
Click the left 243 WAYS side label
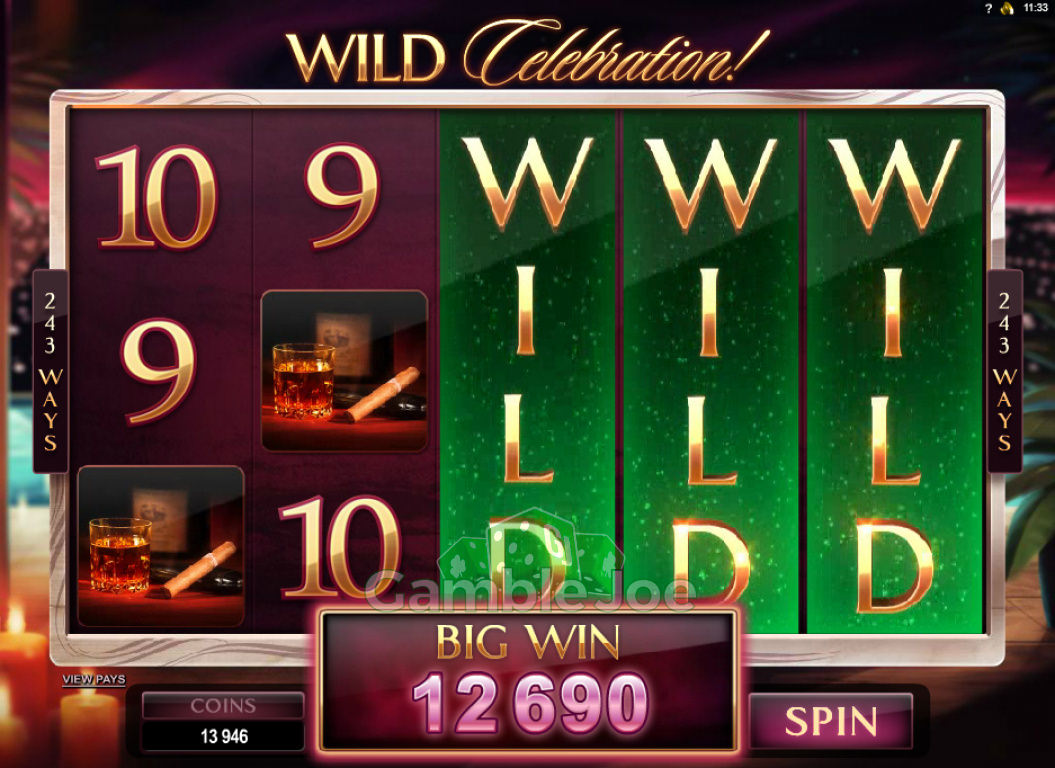click(50, 371)
